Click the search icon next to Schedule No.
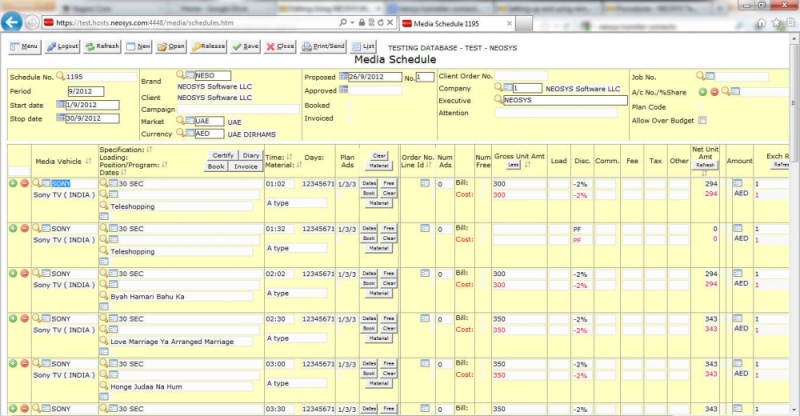The width and height of the screenshot is (800, 416). [x=60, y=76]
